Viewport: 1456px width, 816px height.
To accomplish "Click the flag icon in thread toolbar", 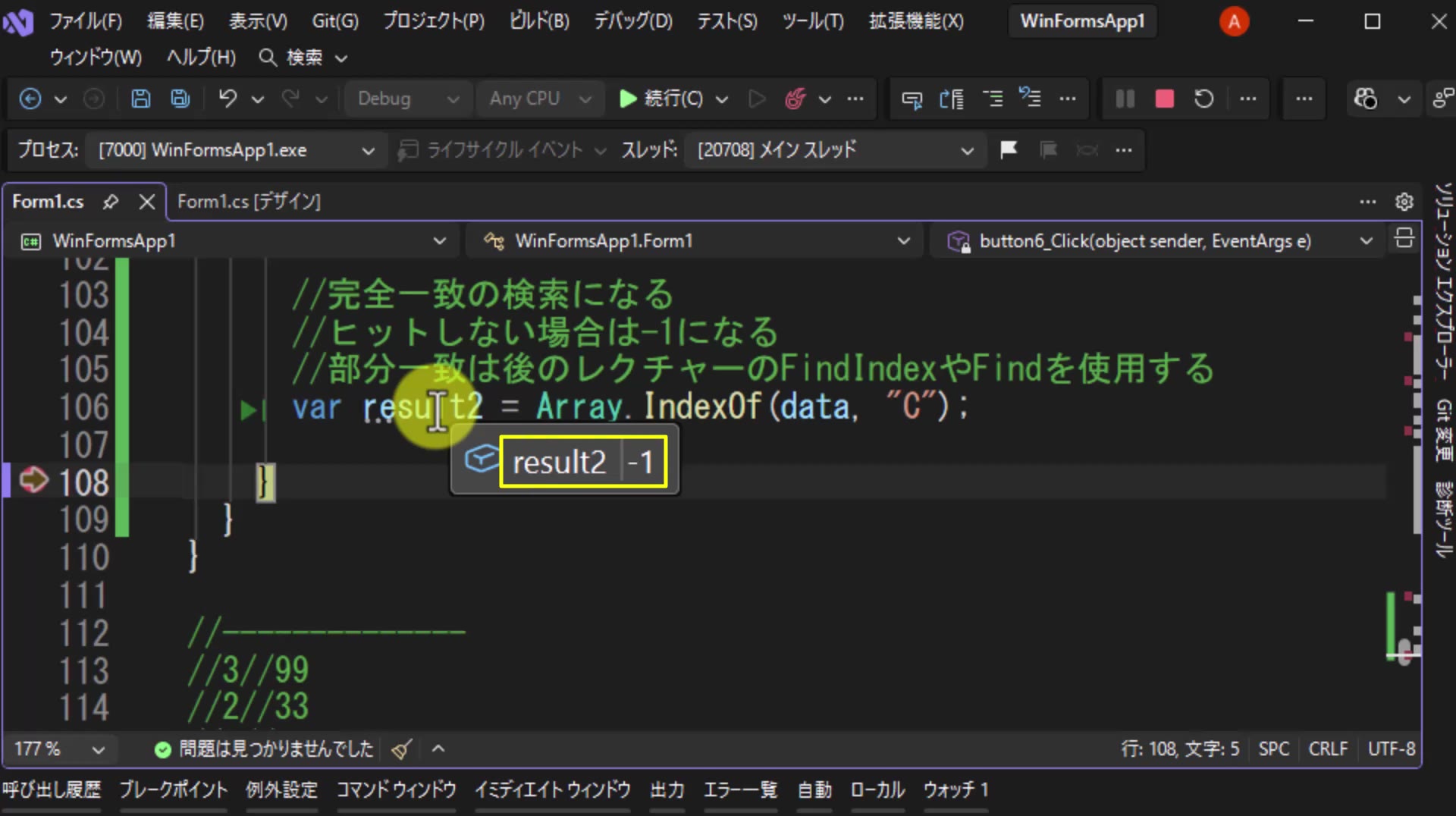I will [1009, 149].
